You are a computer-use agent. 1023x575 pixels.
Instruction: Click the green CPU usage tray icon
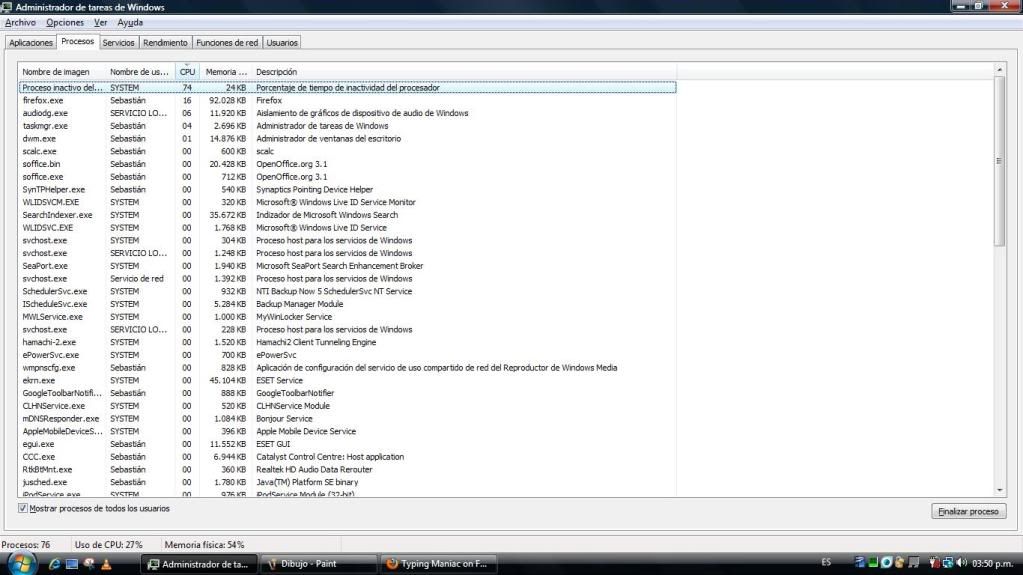873,563
